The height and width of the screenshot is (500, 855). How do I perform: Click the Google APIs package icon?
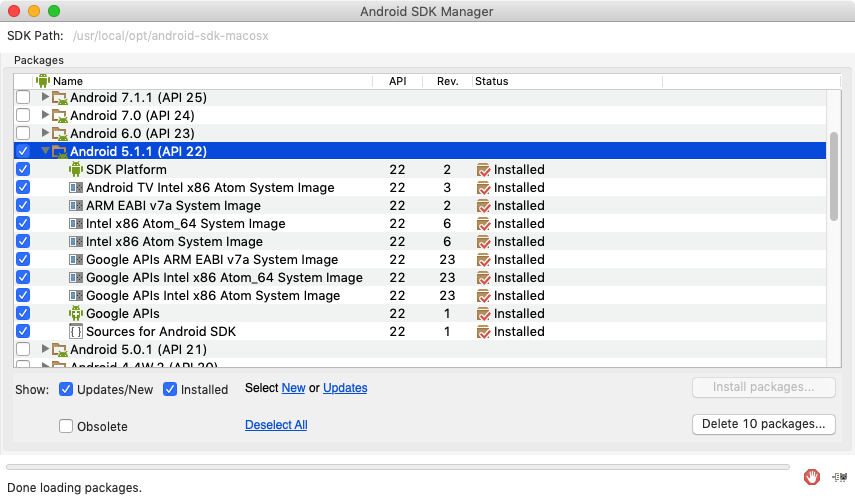(x=76, y=314)
